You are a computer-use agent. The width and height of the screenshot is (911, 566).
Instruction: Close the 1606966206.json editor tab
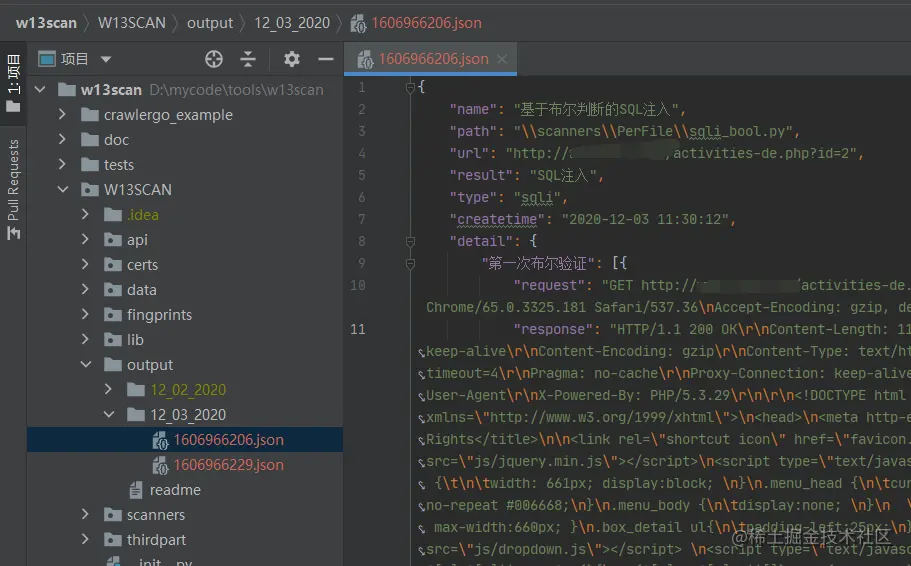(502, 59)
